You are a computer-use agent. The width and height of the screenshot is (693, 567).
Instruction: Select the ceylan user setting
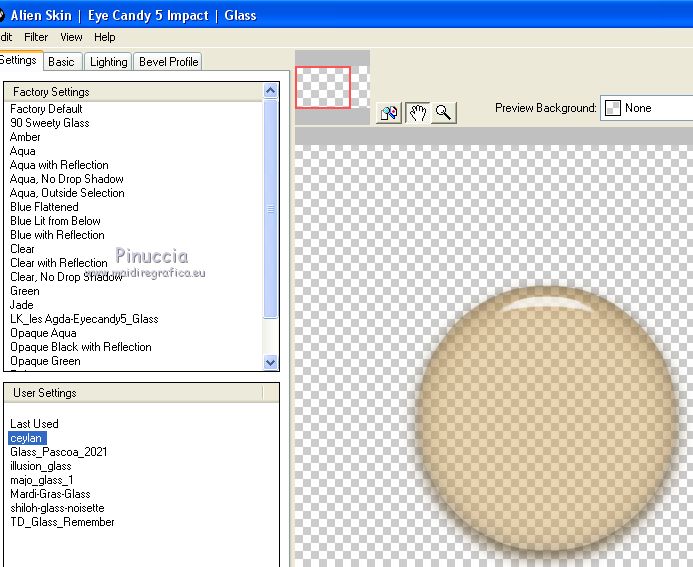point(27,438)
